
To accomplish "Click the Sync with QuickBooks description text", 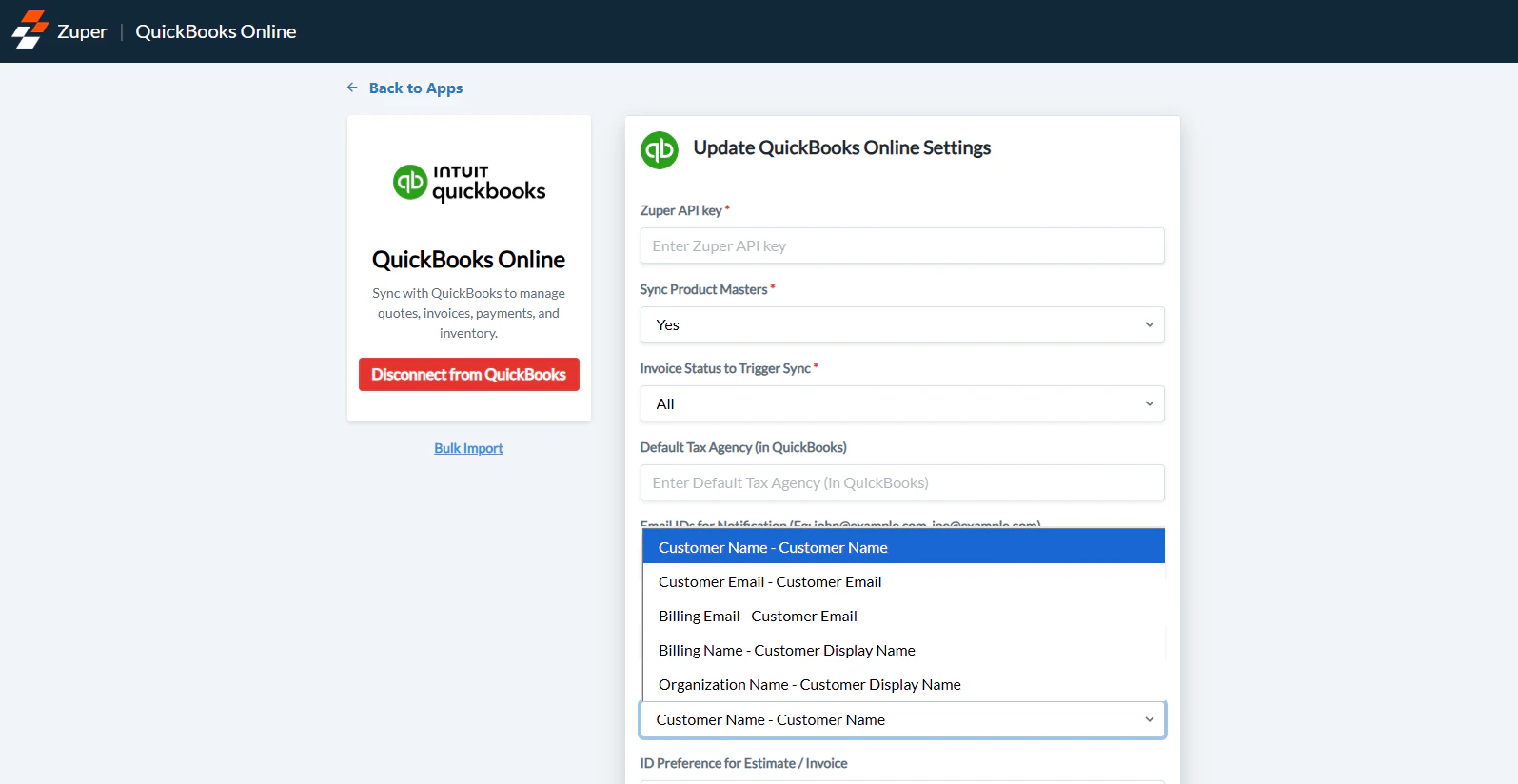I will point(468,313).
